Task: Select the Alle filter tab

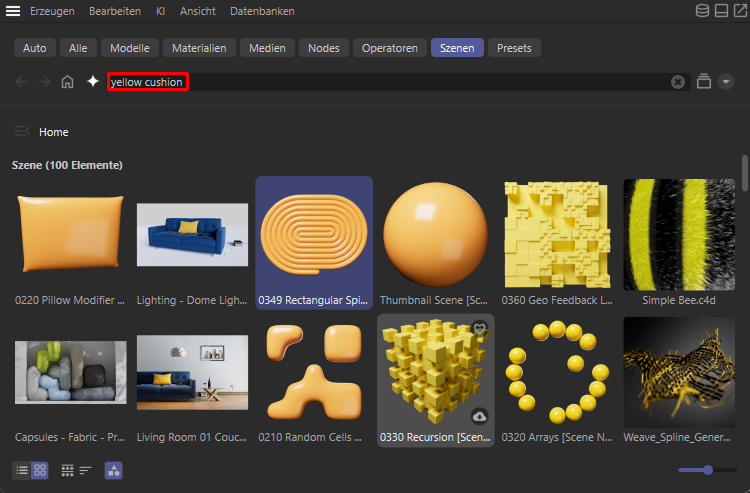Action: click(x=78, y=48)
